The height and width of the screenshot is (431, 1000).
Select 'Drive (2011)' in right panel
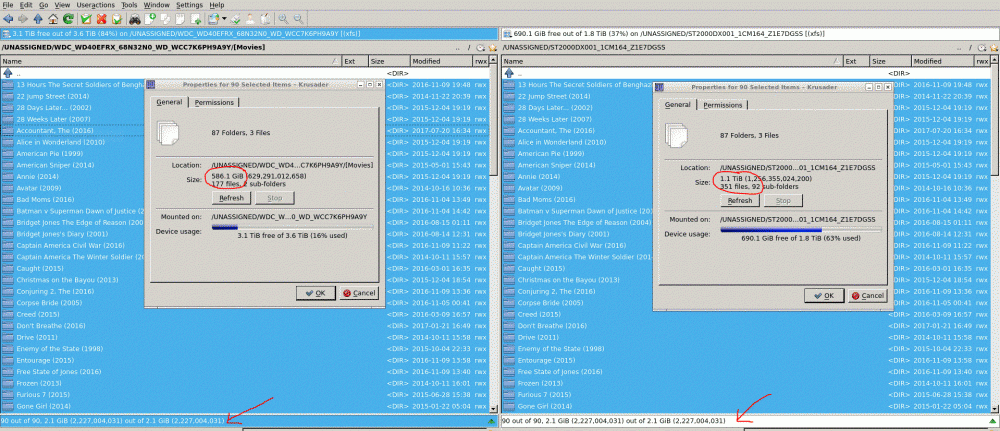point(746,337)
